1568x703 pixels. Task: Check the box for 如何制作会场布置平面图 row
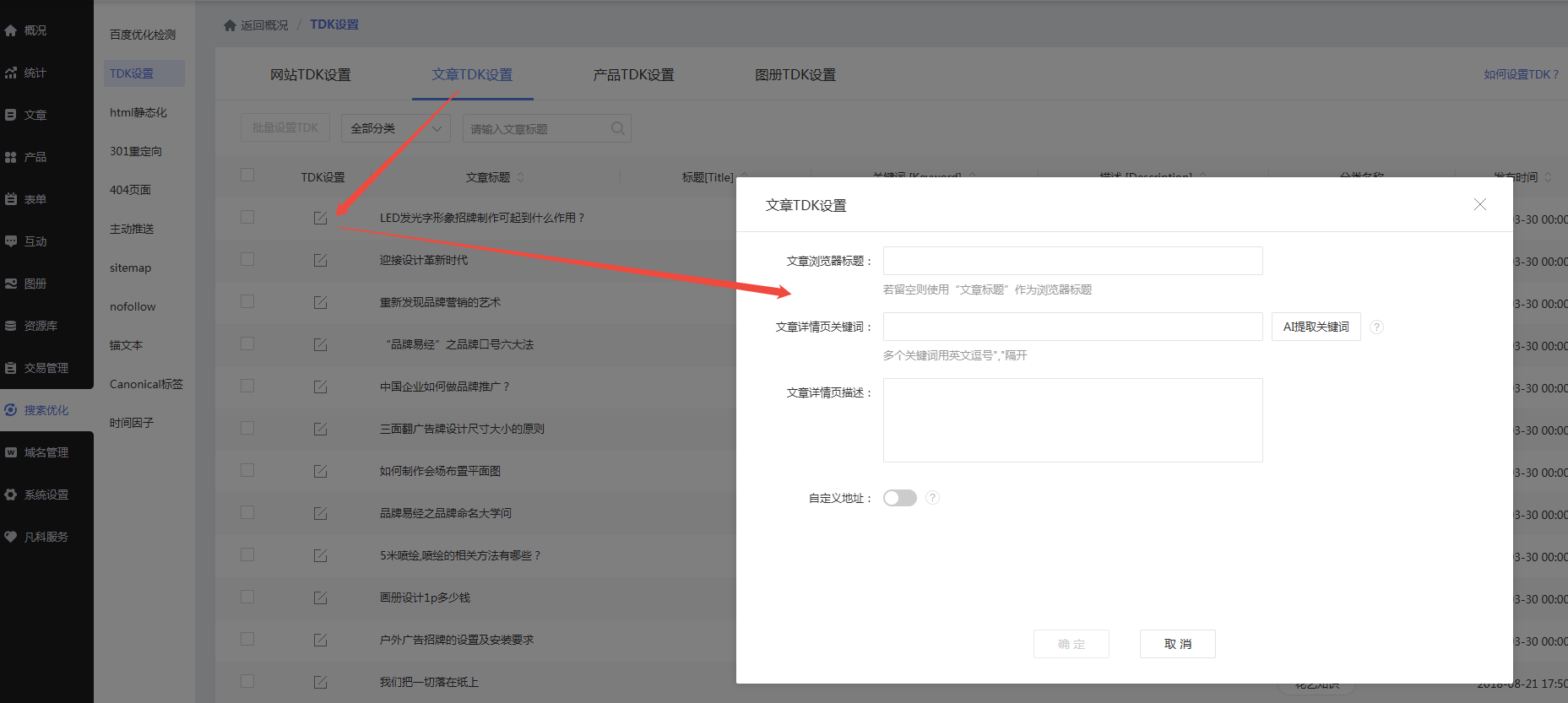click(247, 470)
